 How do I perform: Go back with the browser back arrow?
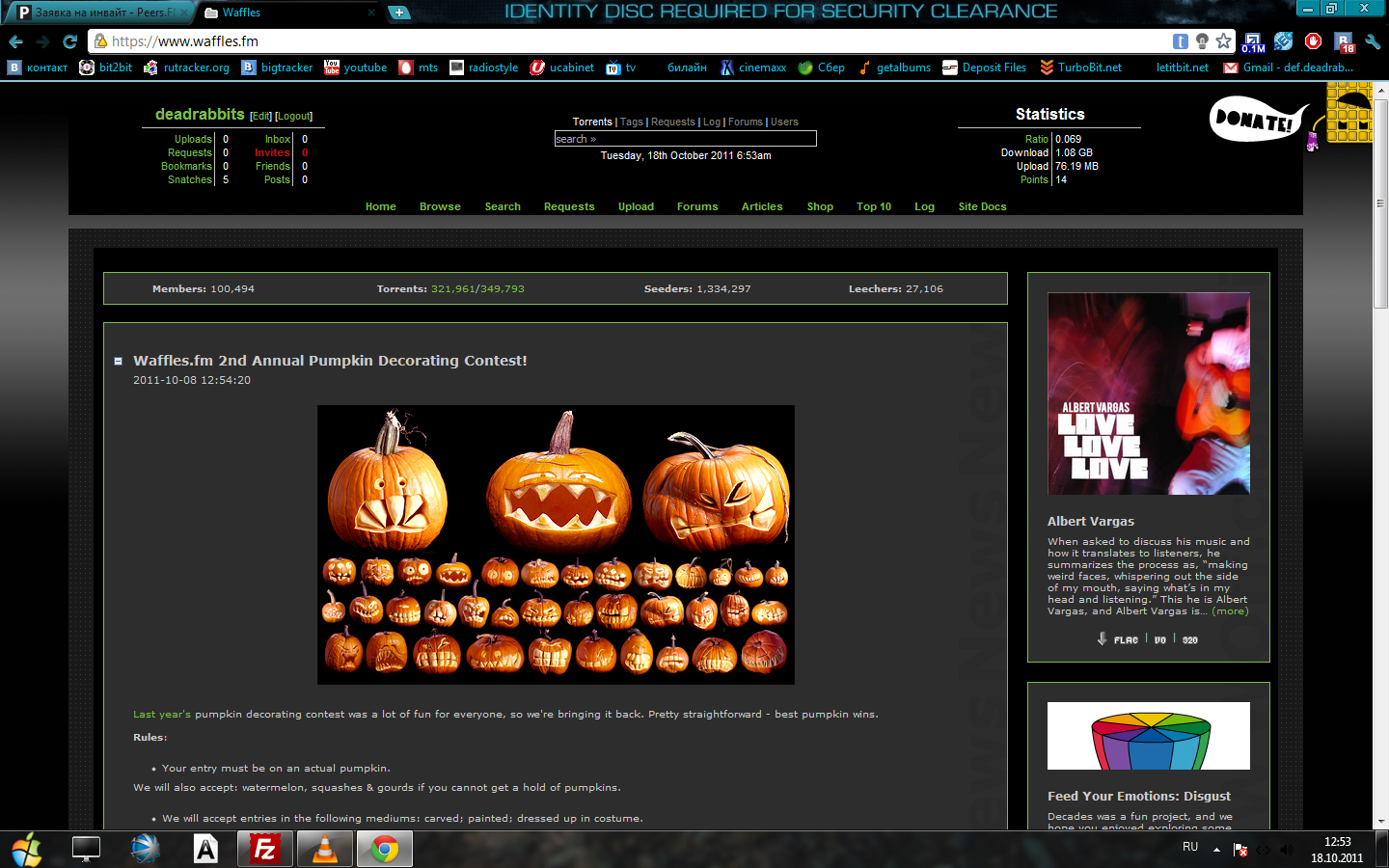pyautogui.click(x=15, y=41)
